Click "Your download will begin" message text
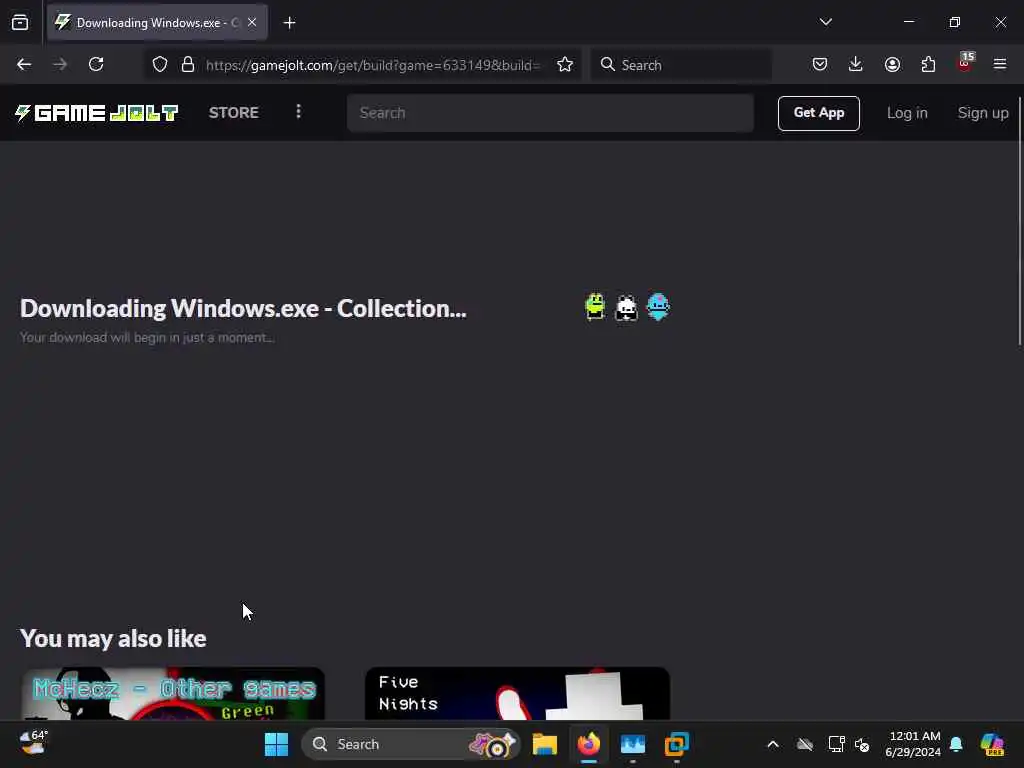This screenshot has width=1024, height=768. [x=147, y=338]
